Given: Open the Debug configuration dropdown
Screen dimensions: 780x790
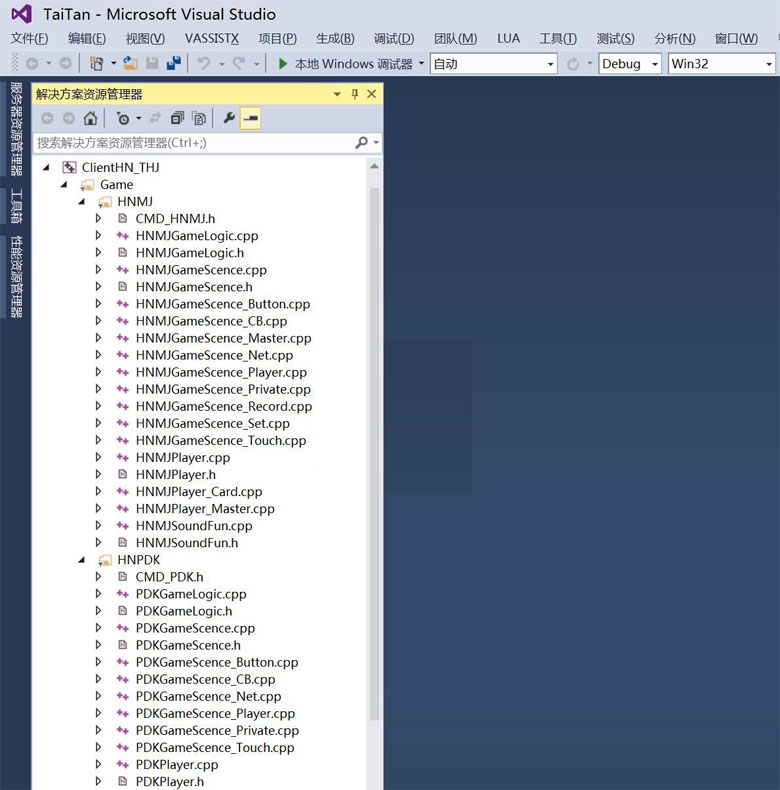Looking at the screenshot, I should click(x=630, y=63).
